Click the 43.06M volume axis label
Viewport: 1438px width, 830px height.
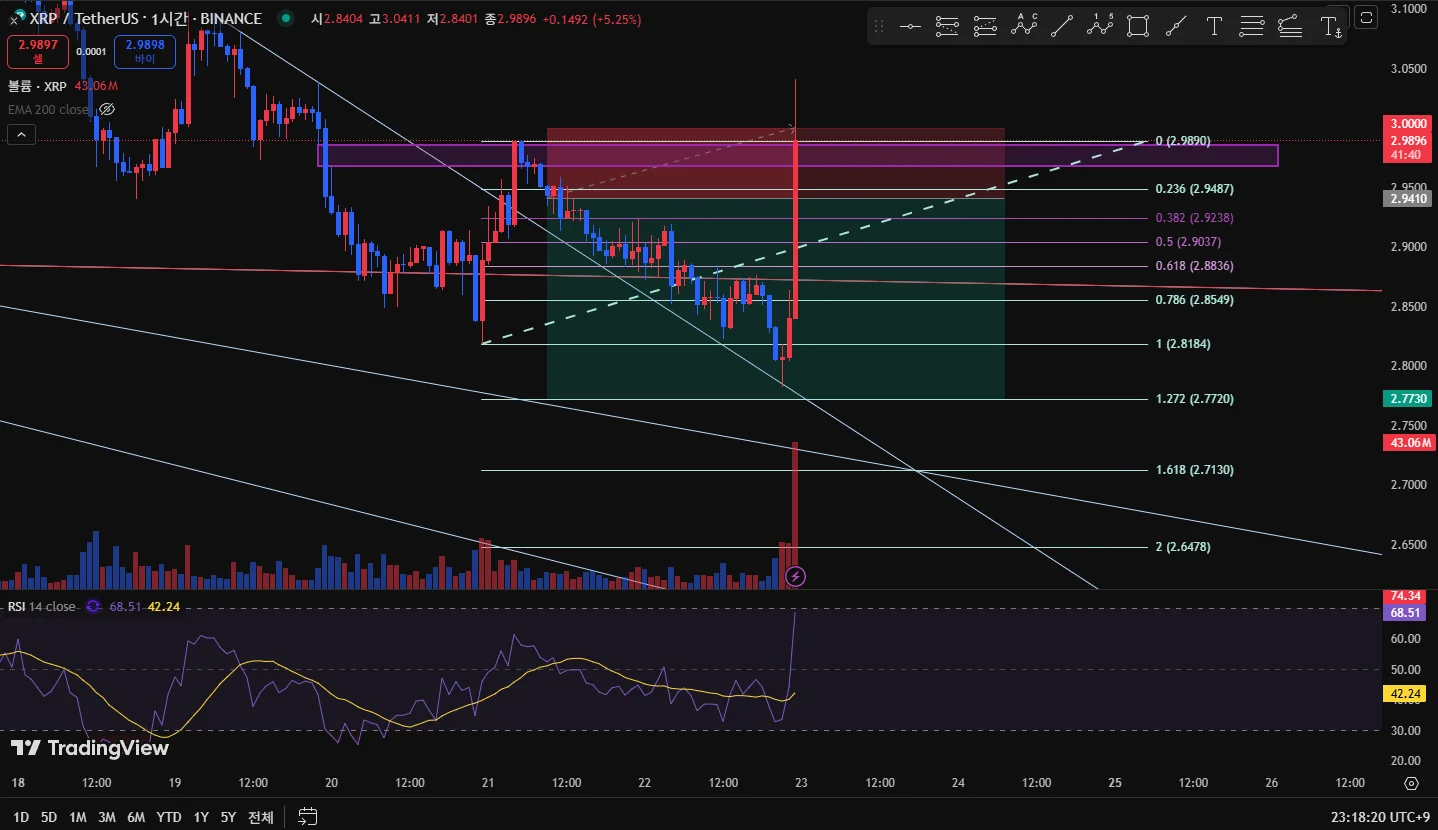pyautogui.click(x=1408, y=442)
